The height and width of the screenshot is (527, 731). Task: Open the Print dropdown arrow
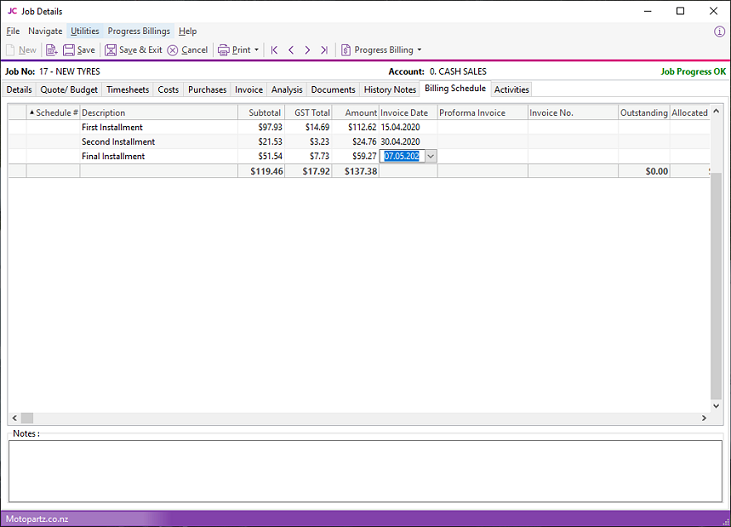point(257,50)
